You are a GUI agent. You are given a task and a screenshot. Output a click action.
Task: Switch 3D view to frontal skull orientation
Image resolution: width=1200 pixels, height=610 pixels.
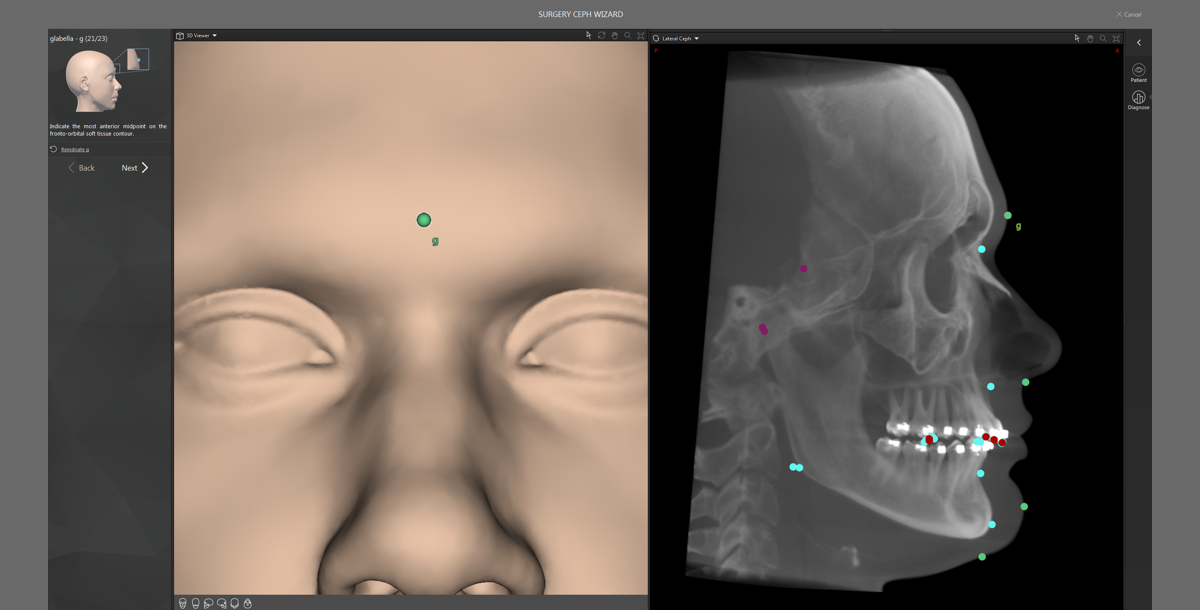coord(182,603)
